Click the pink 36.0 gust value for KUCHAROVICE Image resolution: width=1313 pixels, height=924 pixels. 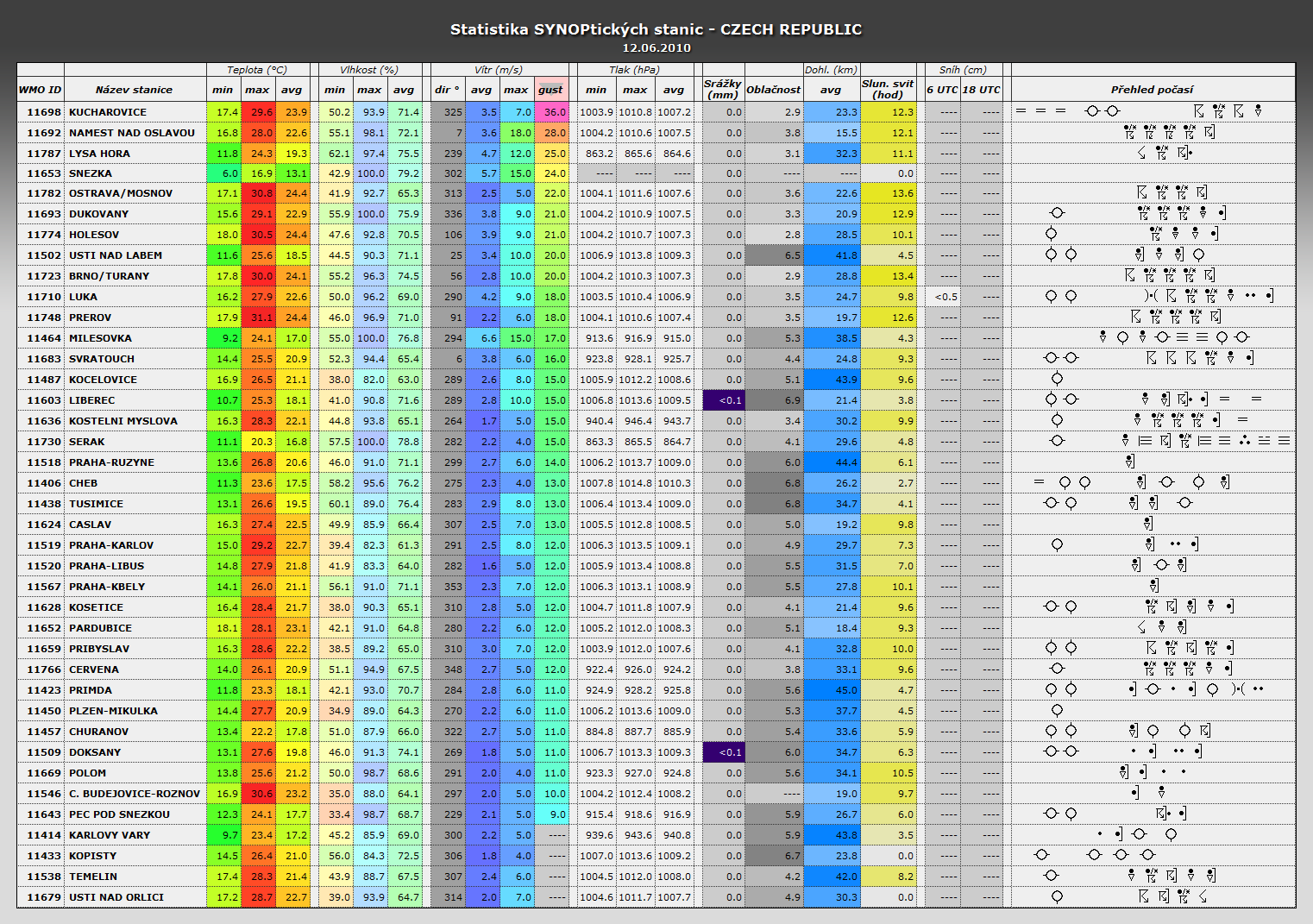pyautogui.click(x=551, y=112)
